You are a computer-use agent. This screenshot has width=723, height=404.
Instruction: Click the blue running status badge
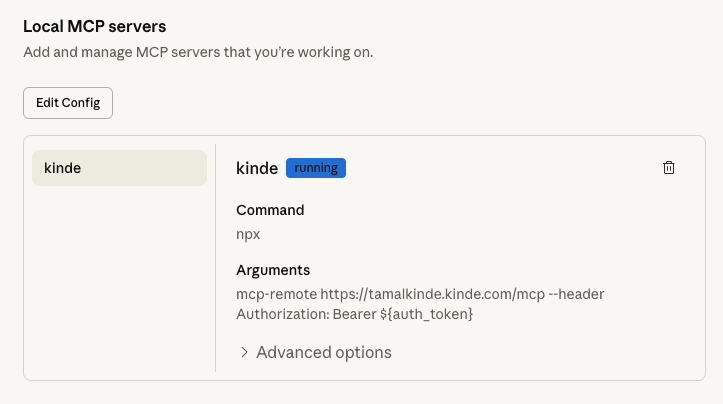[316, 168]
